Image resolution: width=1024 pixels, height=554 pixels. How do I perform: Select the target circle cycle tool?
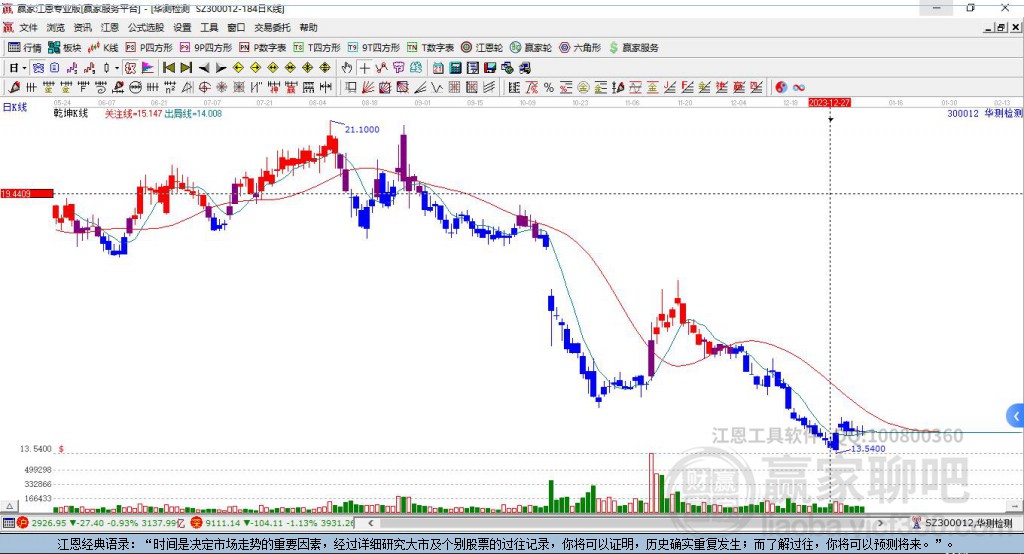(x=205, y=88)
